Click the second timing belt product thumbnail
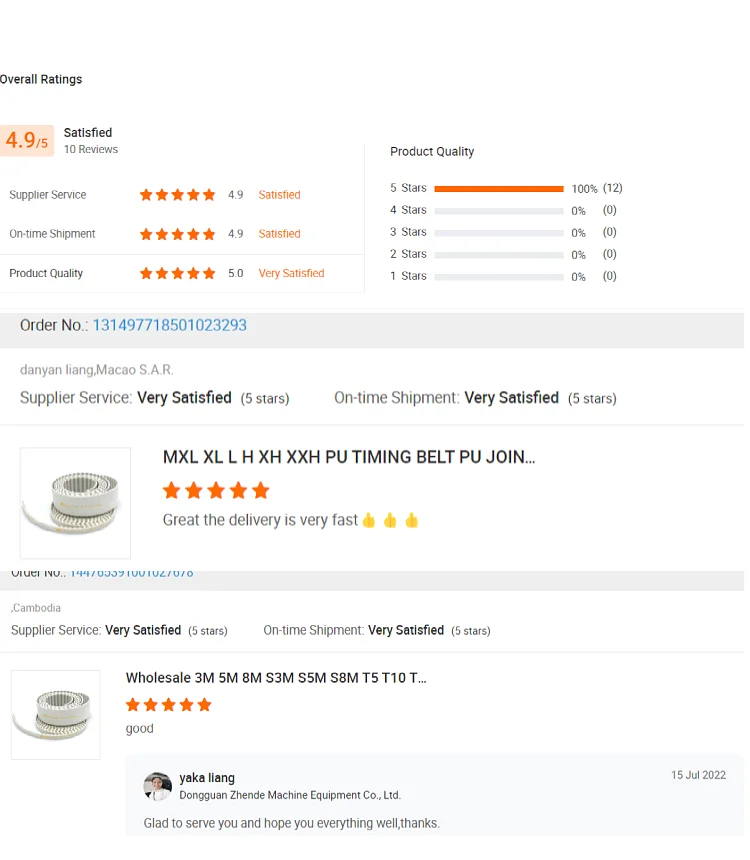Image resolution: width=750 pixels, height=860 pixels. coord(55,714)
